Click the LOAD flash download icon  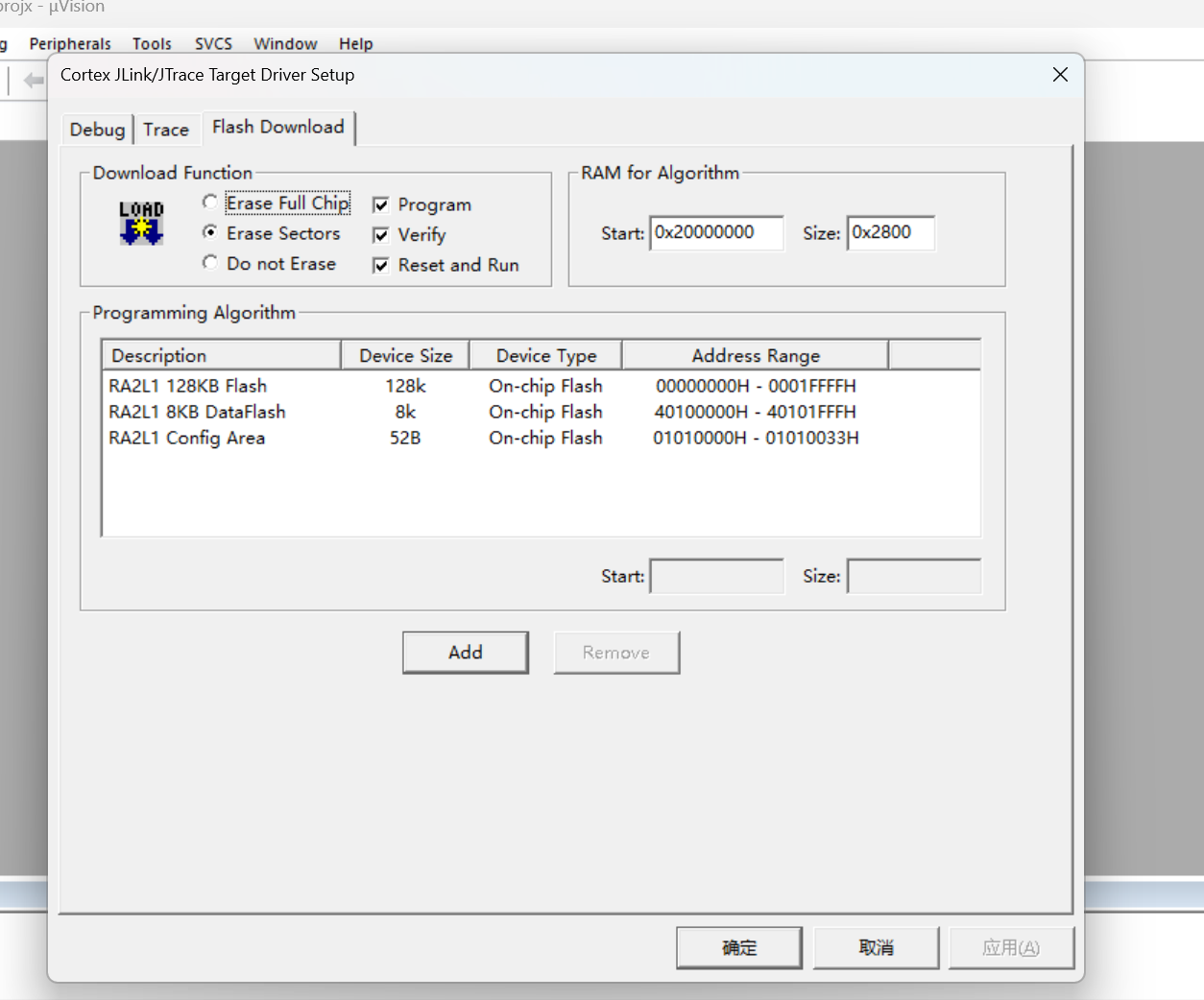[x=141, y=224]
